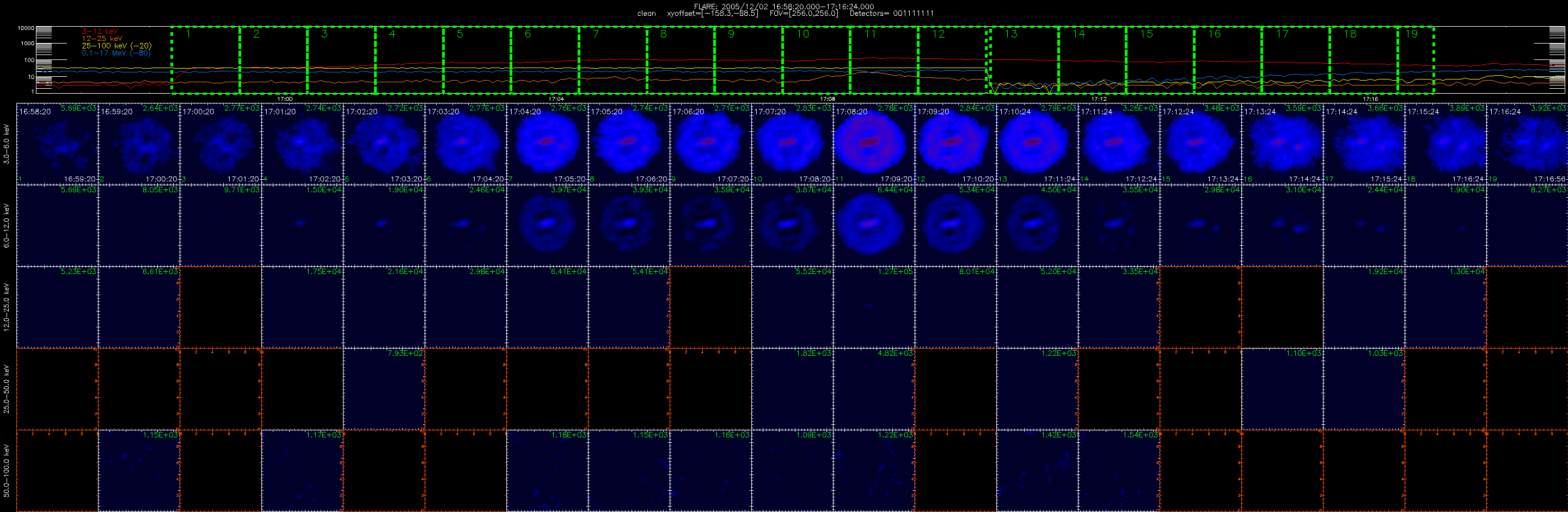Open the 6.0-12.0 keV image with peak 3.10E+04
1568x512 pixels.
(x=1283, y=225)
